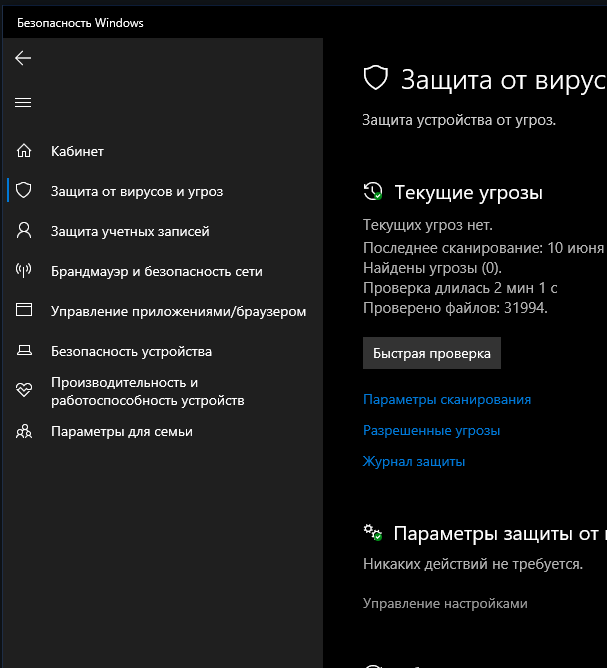This screenshot has height=668, width=607.
Task: Open the Журнал защиты link
Action: tap(413, 461)
